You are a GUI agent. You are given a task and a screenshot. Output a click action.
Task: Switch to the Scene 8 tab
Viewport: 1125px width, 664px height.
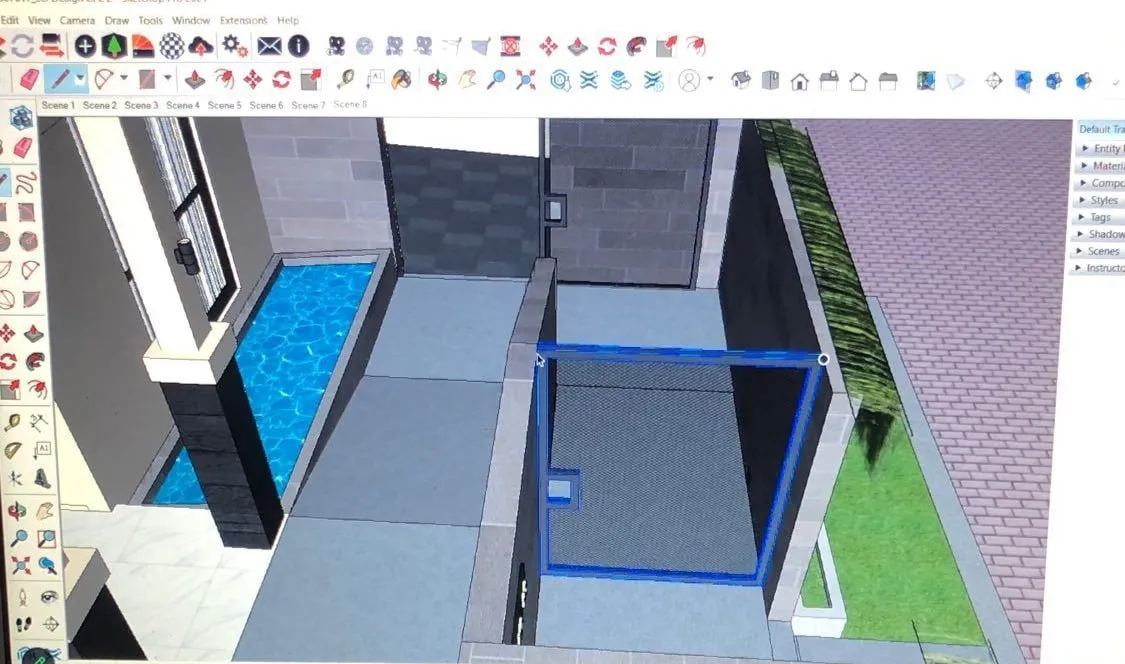tap(349, 104)
